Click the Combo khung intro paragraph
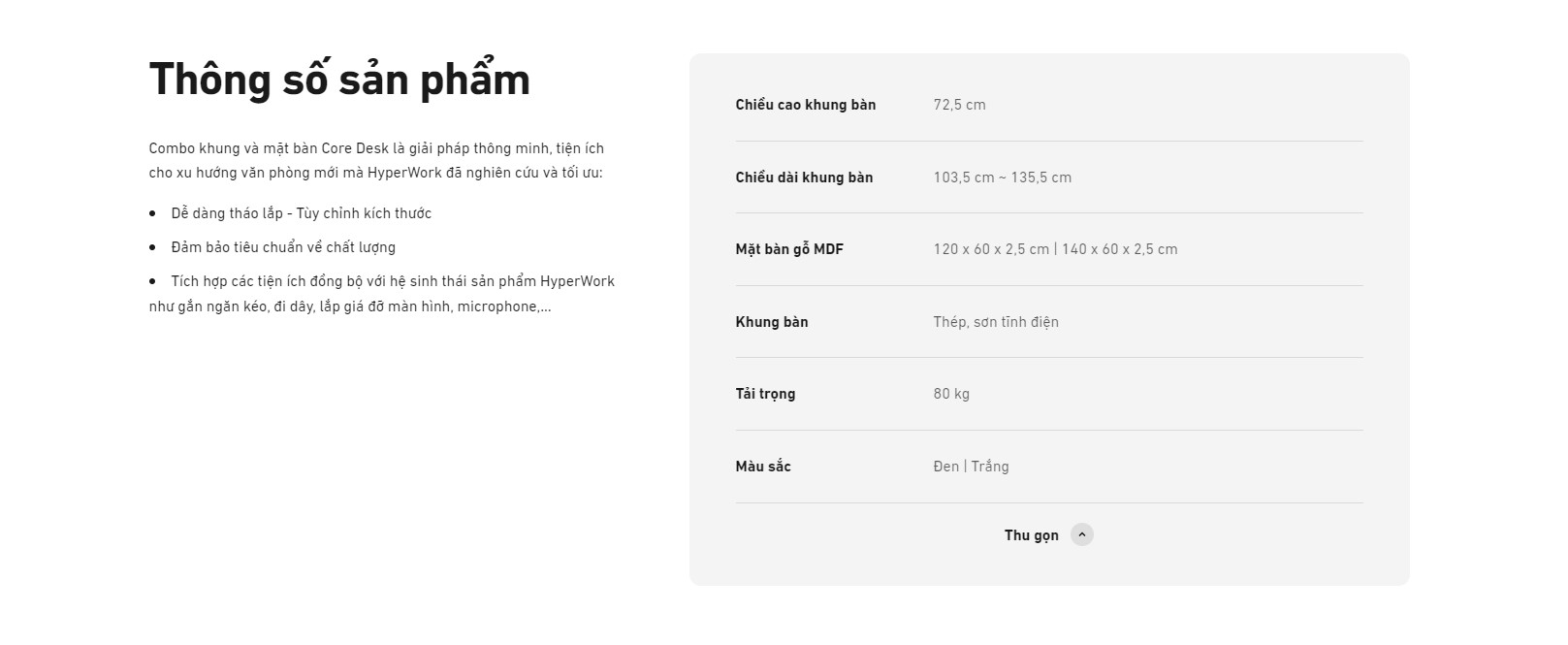The height and width of the screenshot is (645, 1568). 376,161
